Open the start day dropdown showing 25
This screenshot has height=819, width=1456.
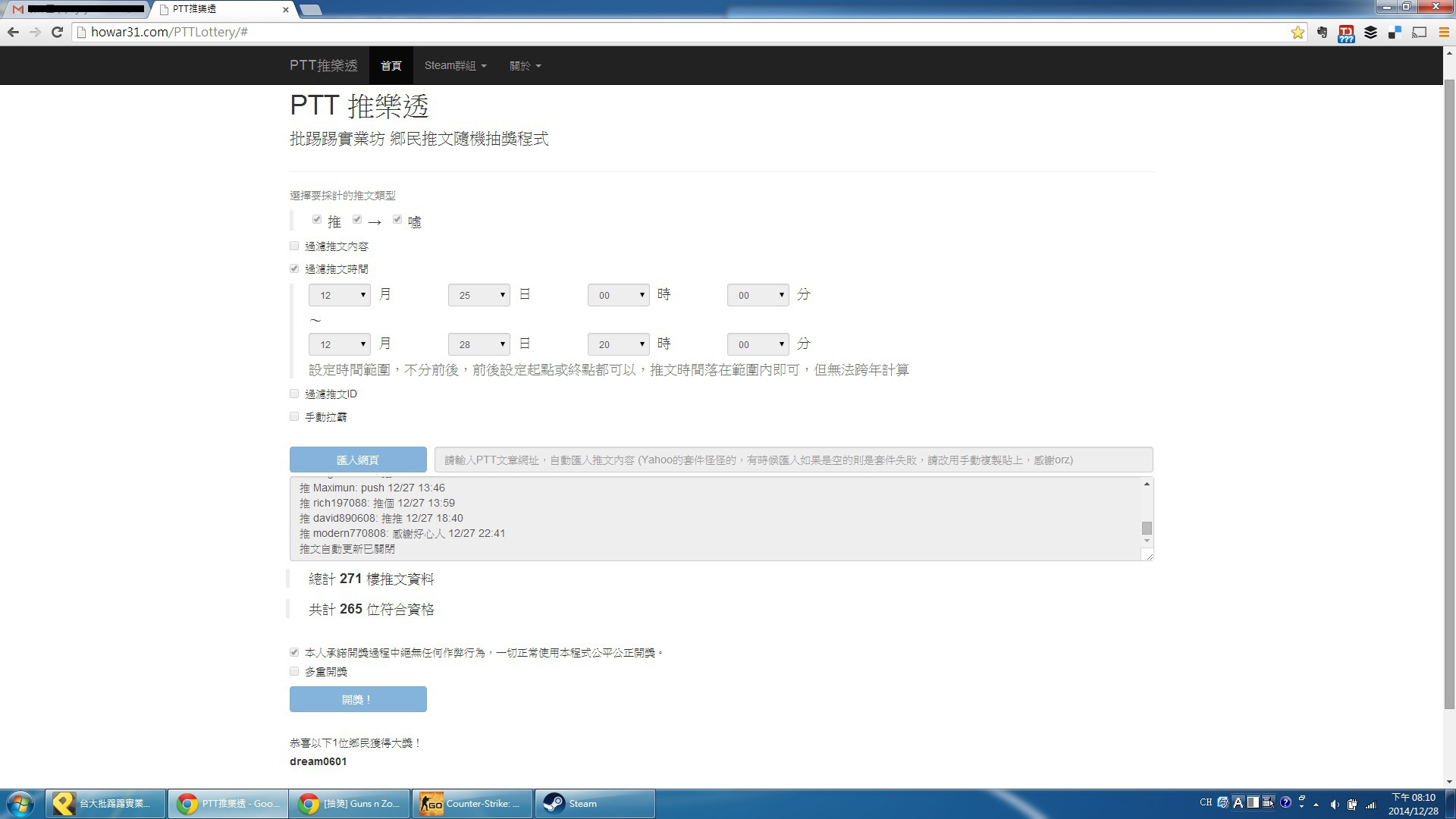tap(479, 295)
